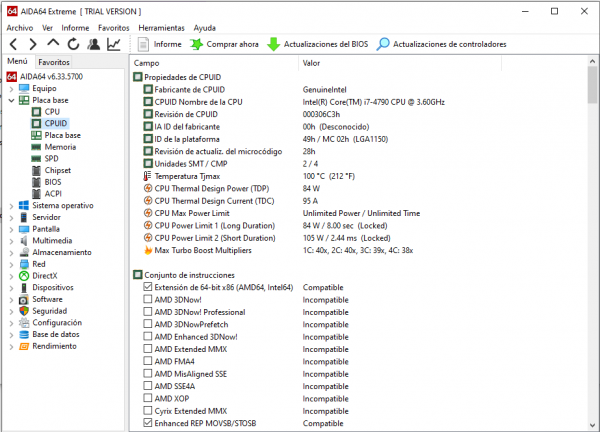
Task: Toggle the AMD 3DNow! checkbox
Action: [148, 299]
